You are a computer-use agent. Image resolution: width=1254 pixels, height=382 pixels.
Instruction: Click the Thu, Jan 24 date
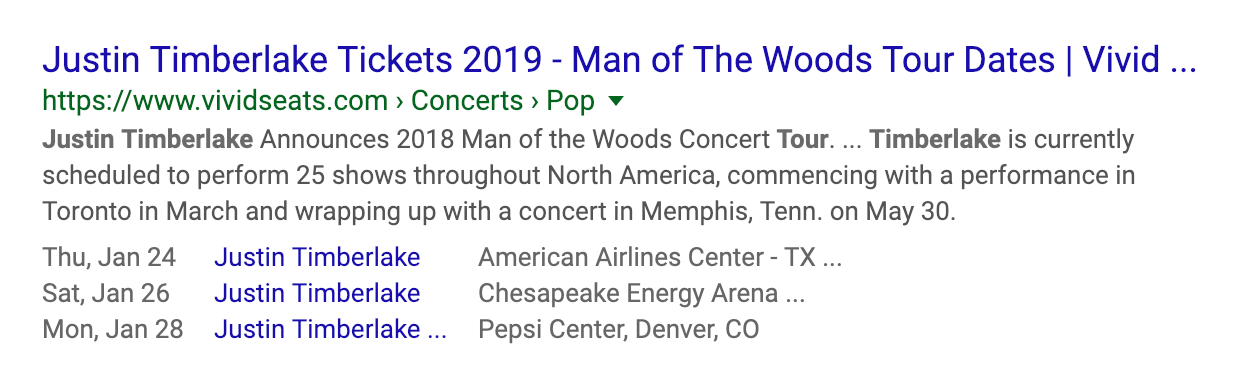109,258
